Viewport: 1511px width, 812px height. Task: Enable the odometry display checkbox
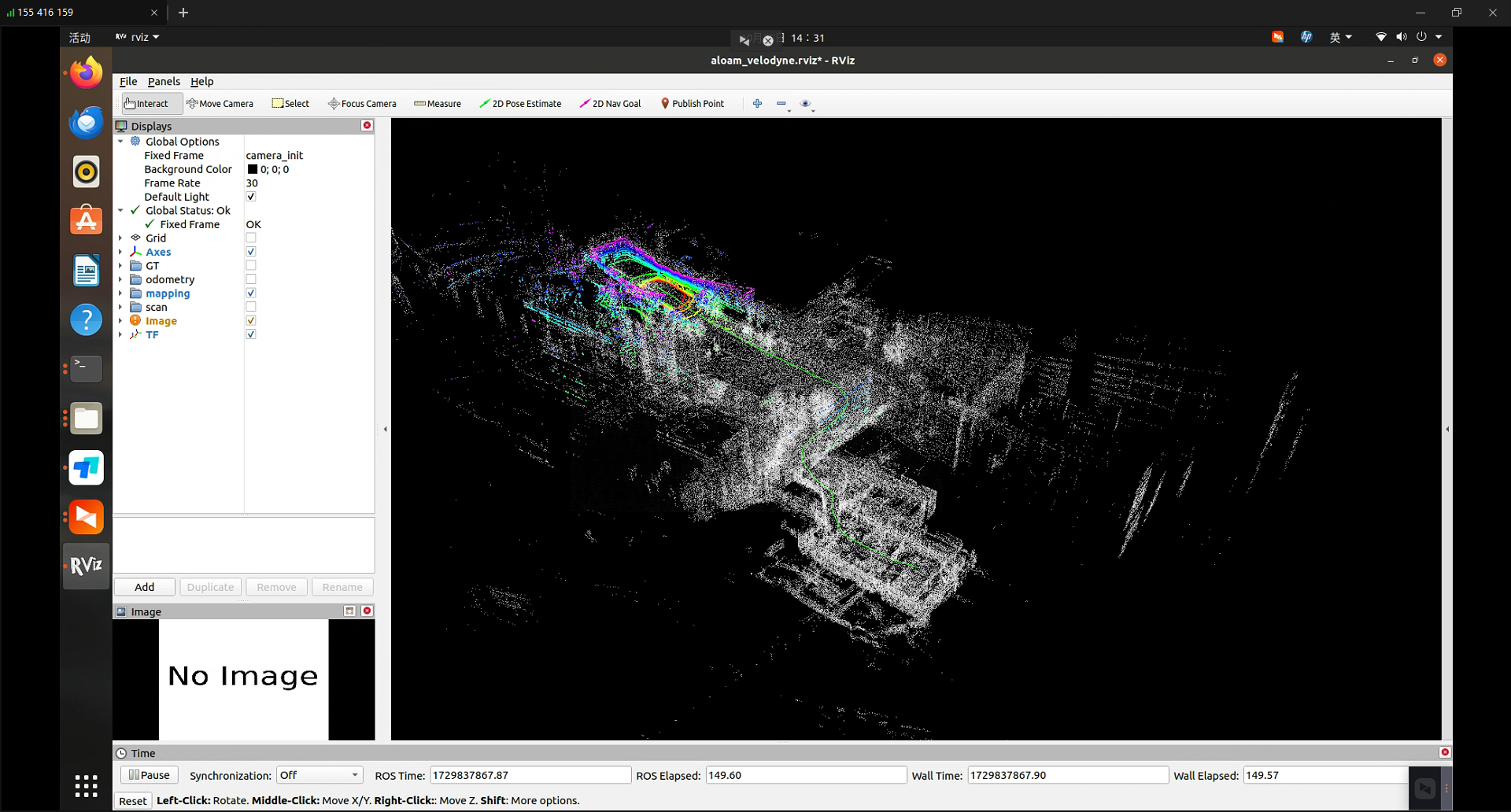(x=251, y=279)
